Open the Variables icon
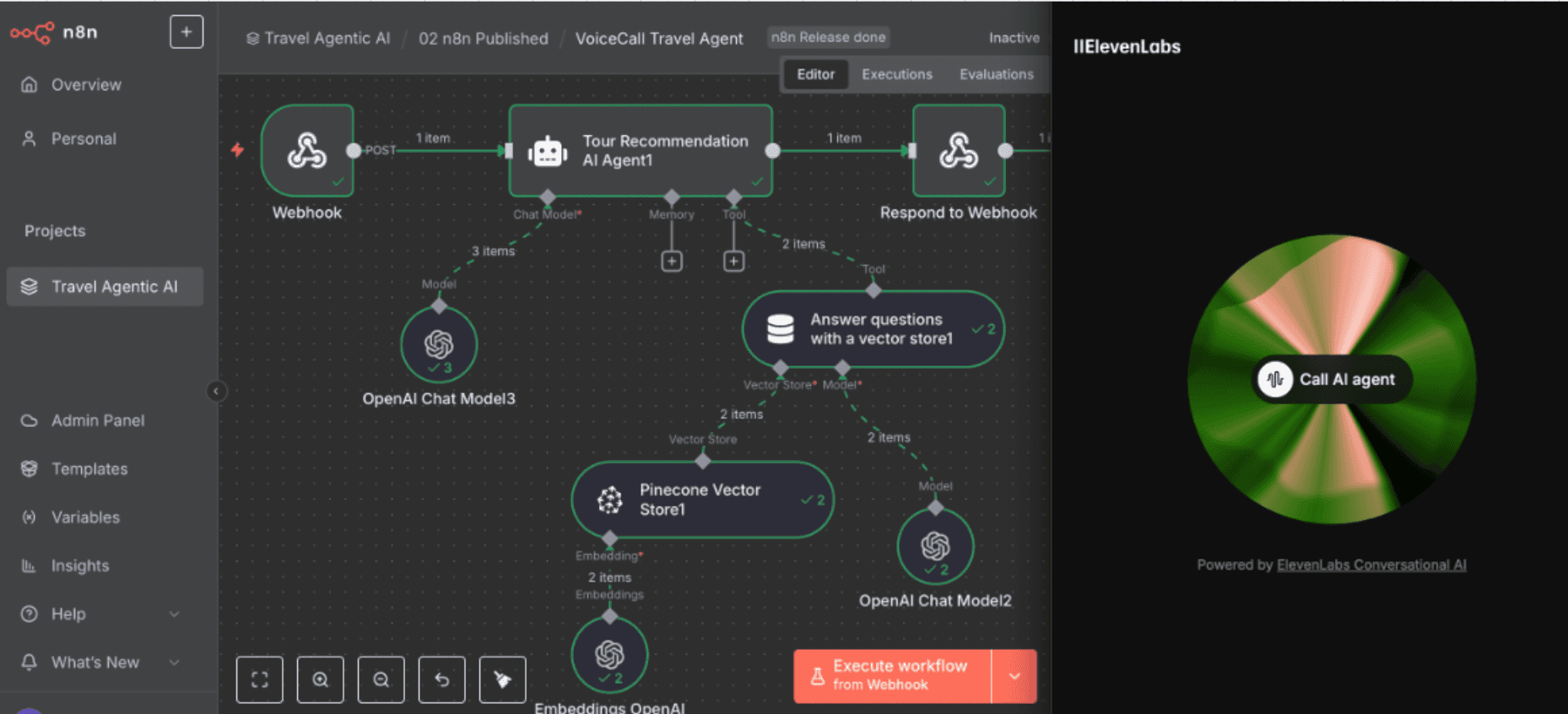Image resolution: width=1568 pixels, height=714 pixels. pyautogui.click(x=30, y=517)
